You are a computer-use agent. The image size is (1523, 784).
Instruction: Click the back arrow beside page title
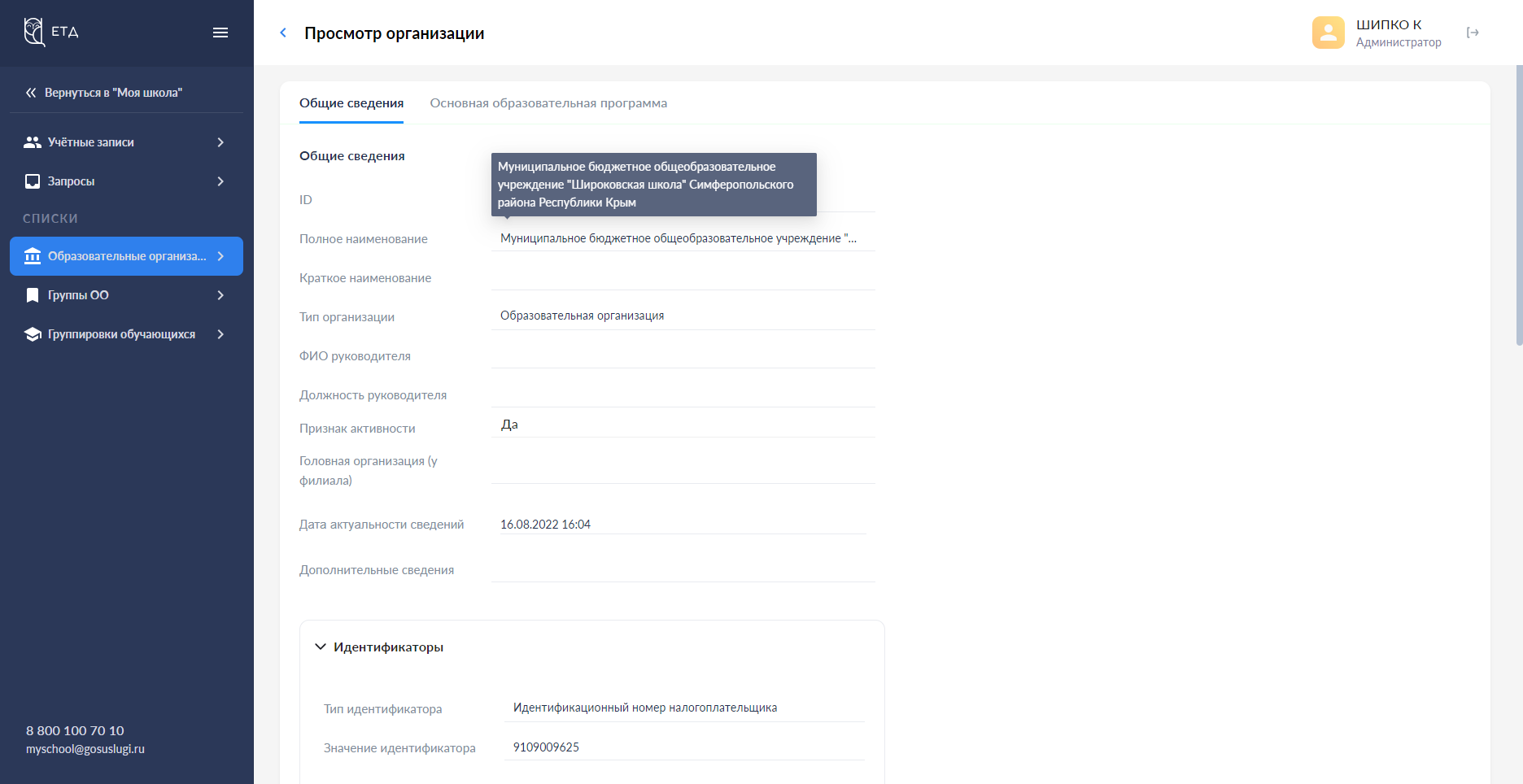click(283, 33)
